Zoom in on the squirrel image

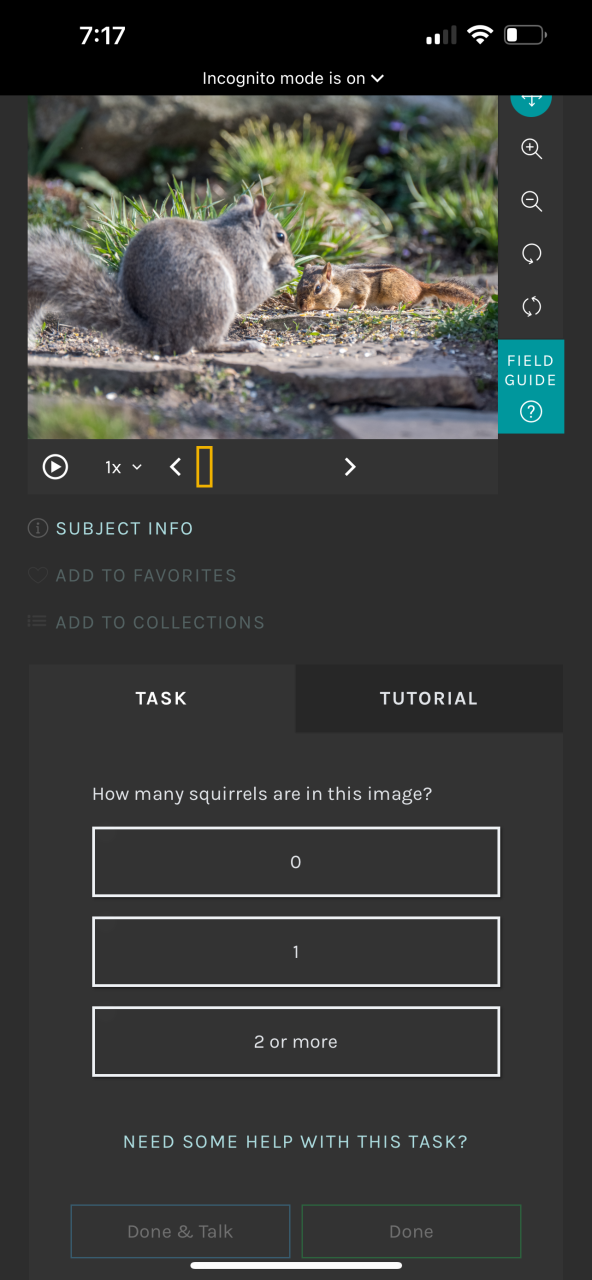[x=532, y=150]
